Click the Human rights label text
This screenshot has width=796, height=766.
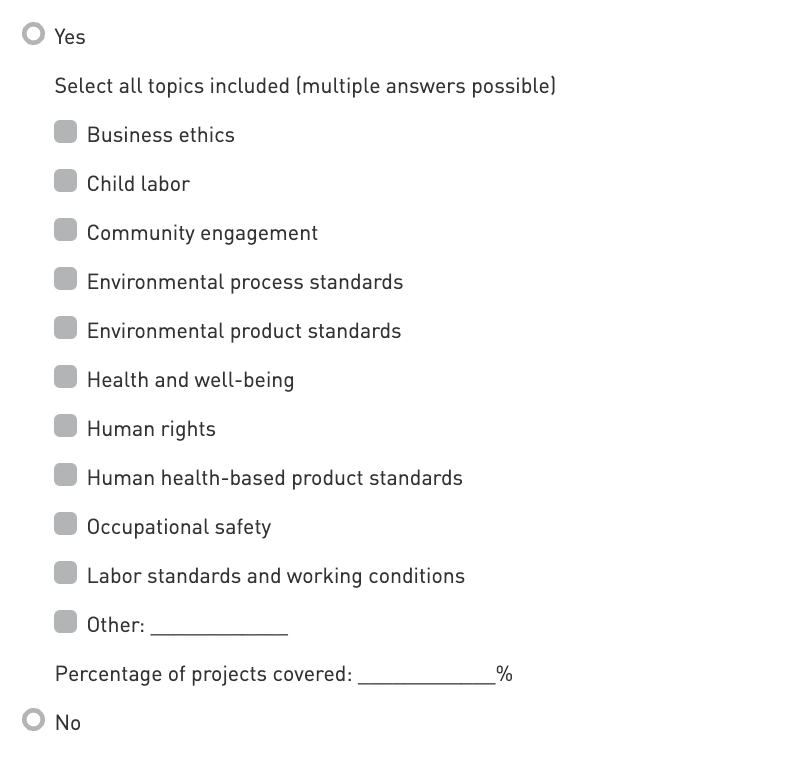point(151,429)
